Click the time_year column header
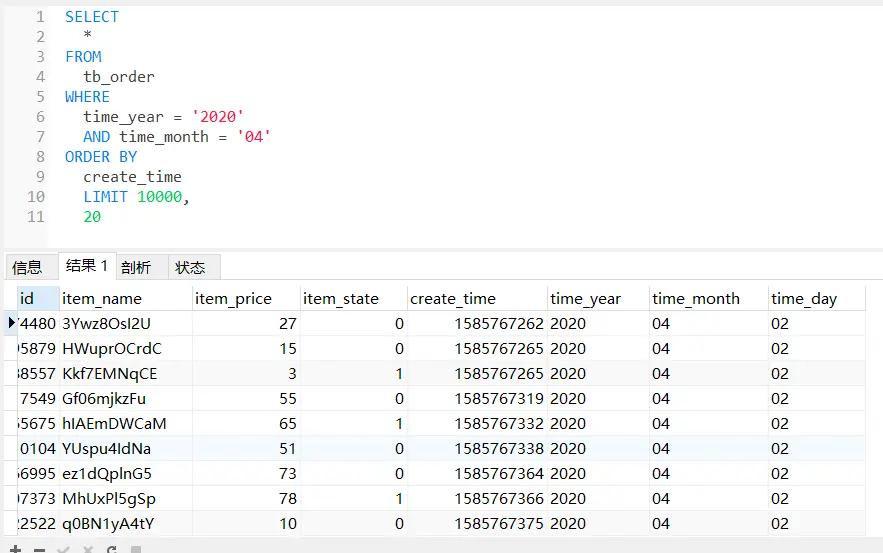This screenshot has width=883, height=553. (x=598, y=298)
